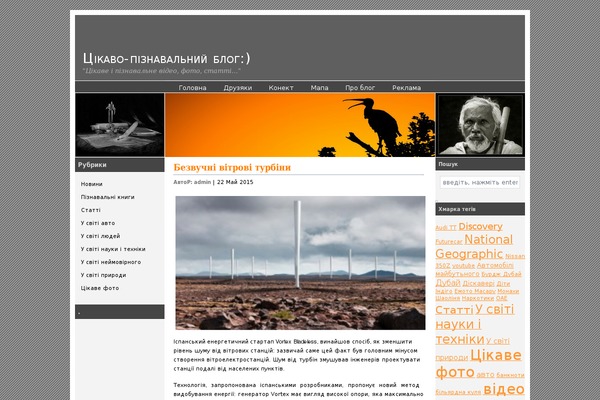Viewport: 600px width, 400px height.
Task: Select the банкноти tag
Action: 510,375
